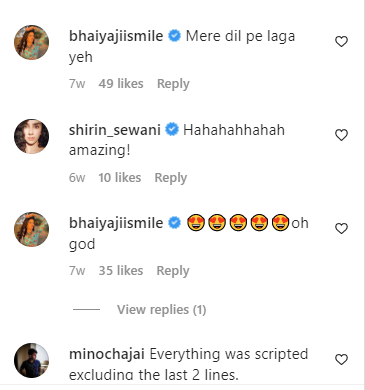
Task: Like shirin_sewani's 'Hahahahhahah amazing!' comment
Action: [341, 135]
